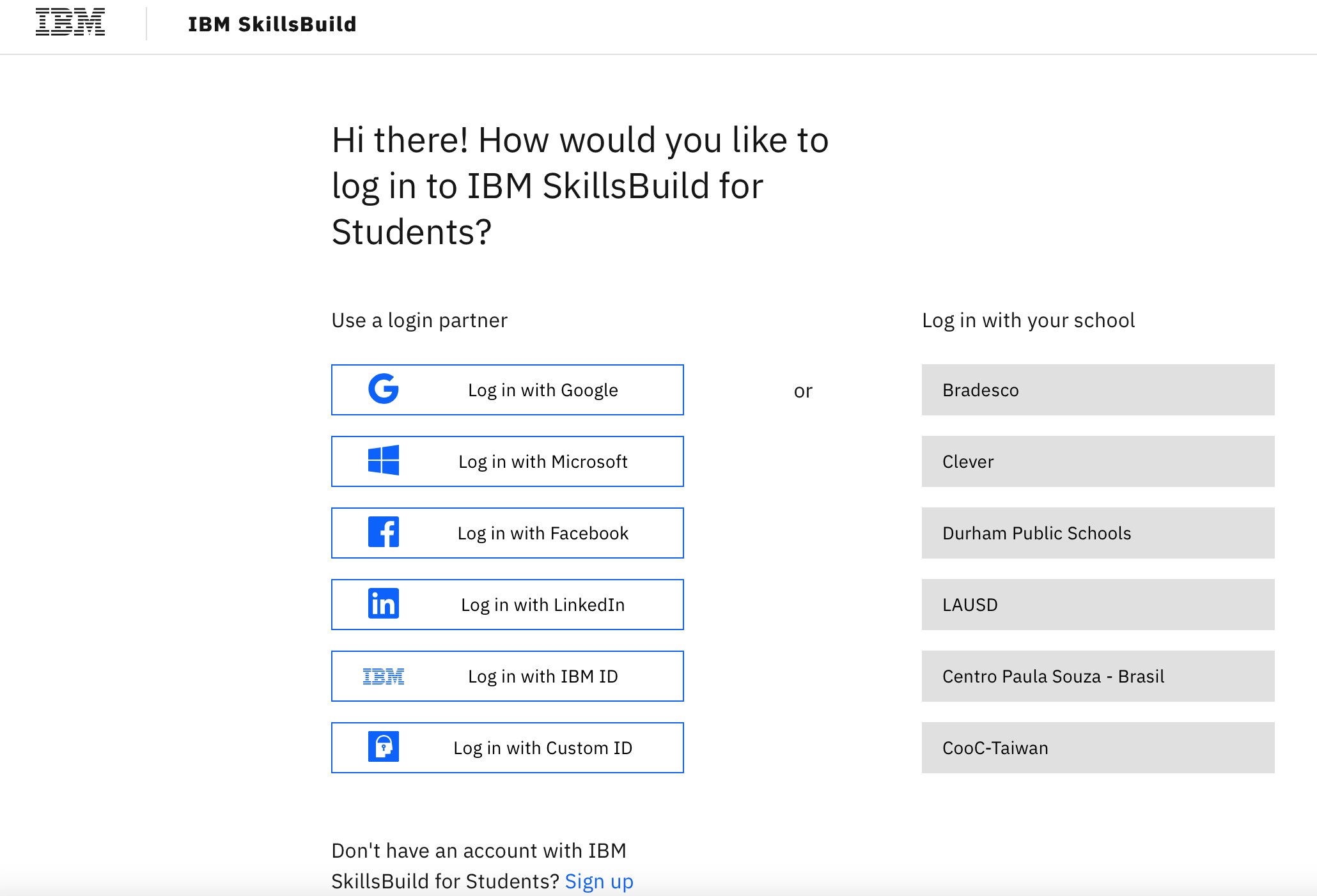Click the IBM logo in header

70,22
